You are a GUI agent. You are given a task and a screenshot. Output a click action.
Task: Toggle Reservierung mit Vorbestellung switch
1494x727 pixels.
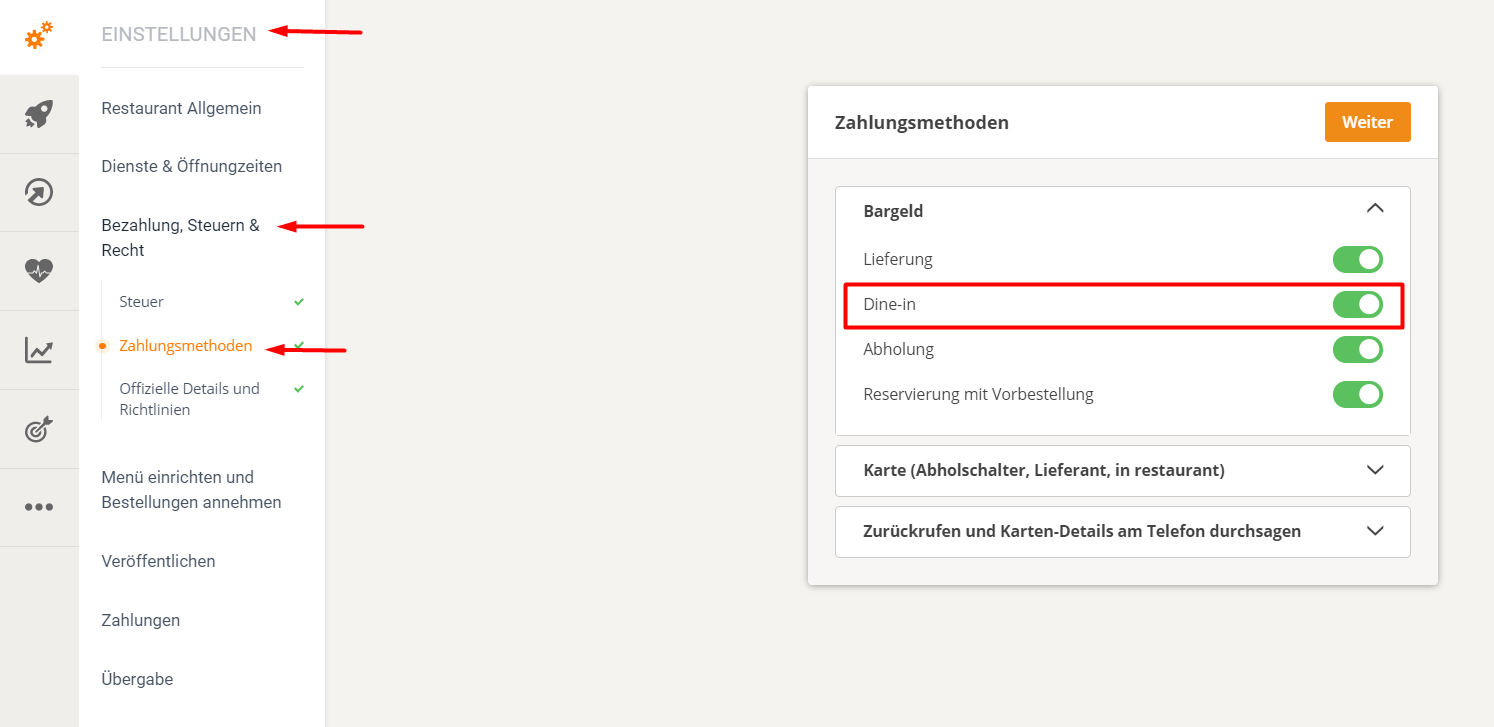1357,394
